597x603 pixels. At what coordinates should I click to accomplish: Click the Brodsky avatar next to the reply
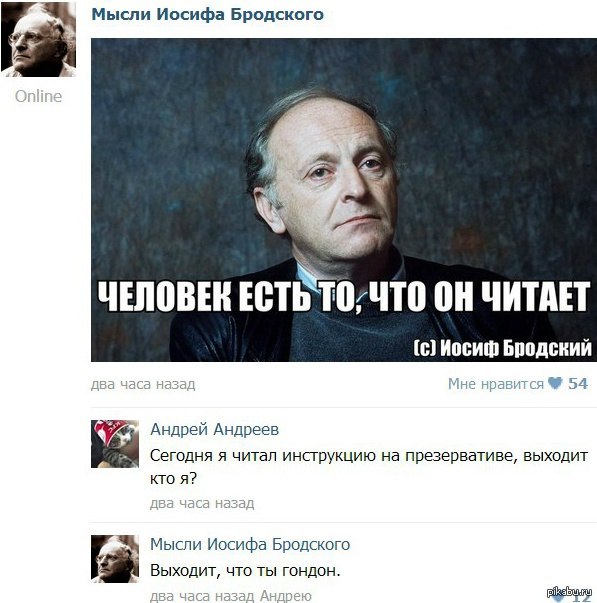[115, 559]
